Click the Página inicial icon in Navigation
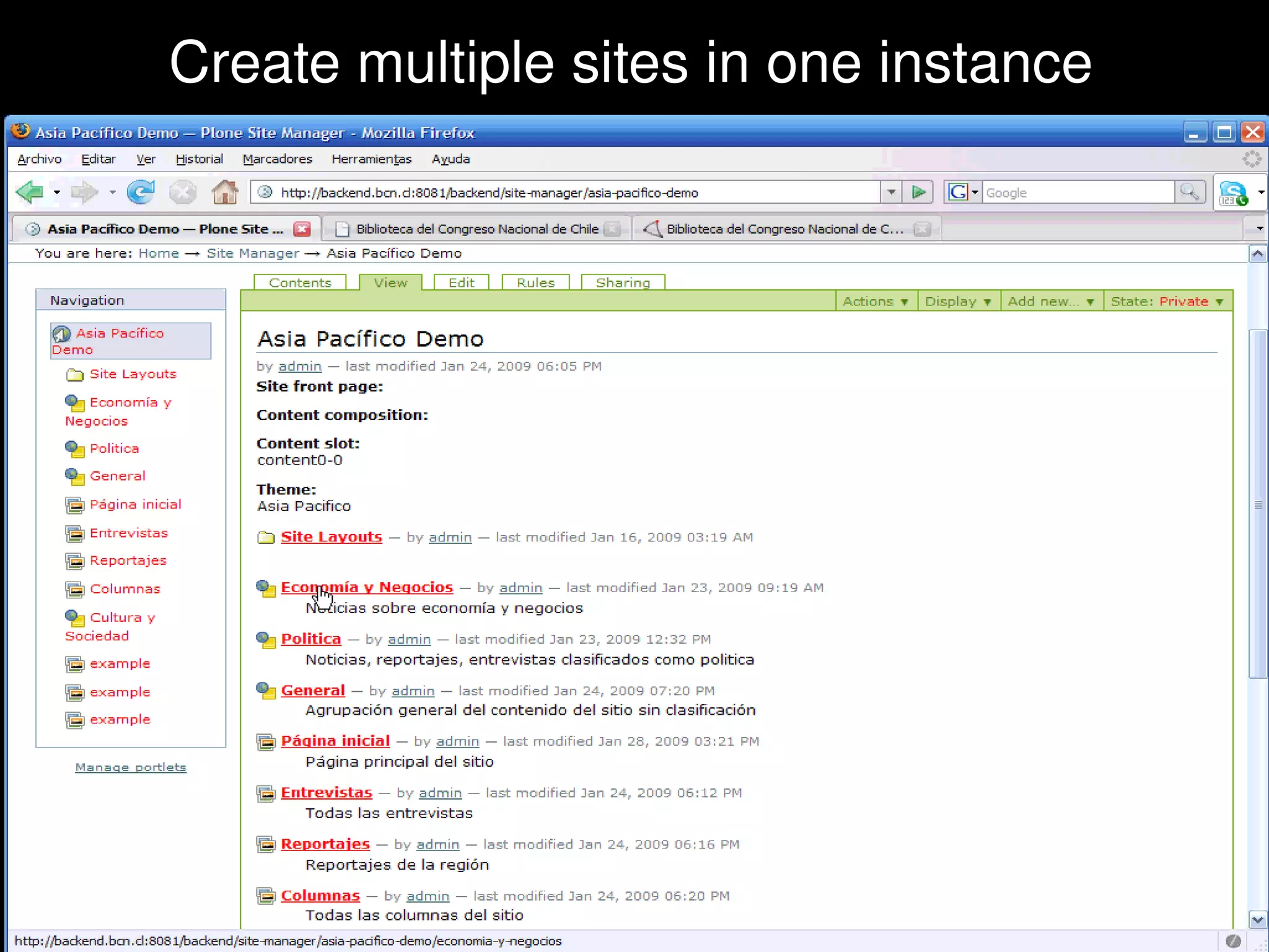The width and height of the screenshot is (1269, 952). tap(75, 505)
